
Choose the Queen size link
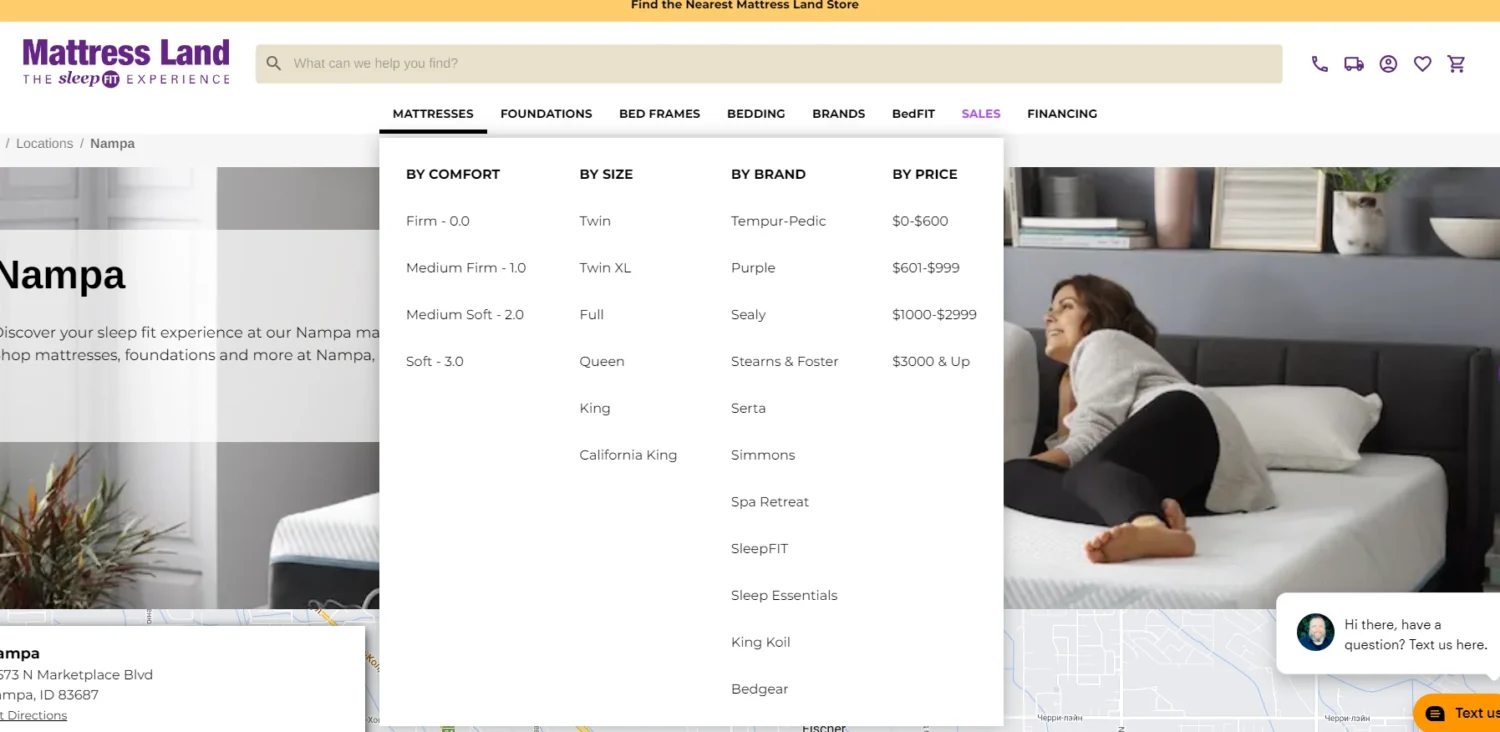(602, 362)
